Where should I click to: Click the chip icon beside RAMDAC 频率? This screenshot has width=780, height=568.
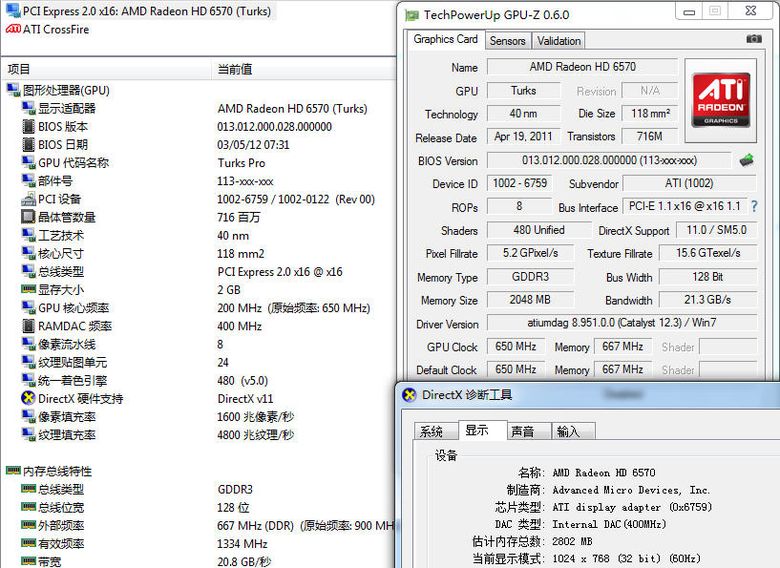[29, 326]
